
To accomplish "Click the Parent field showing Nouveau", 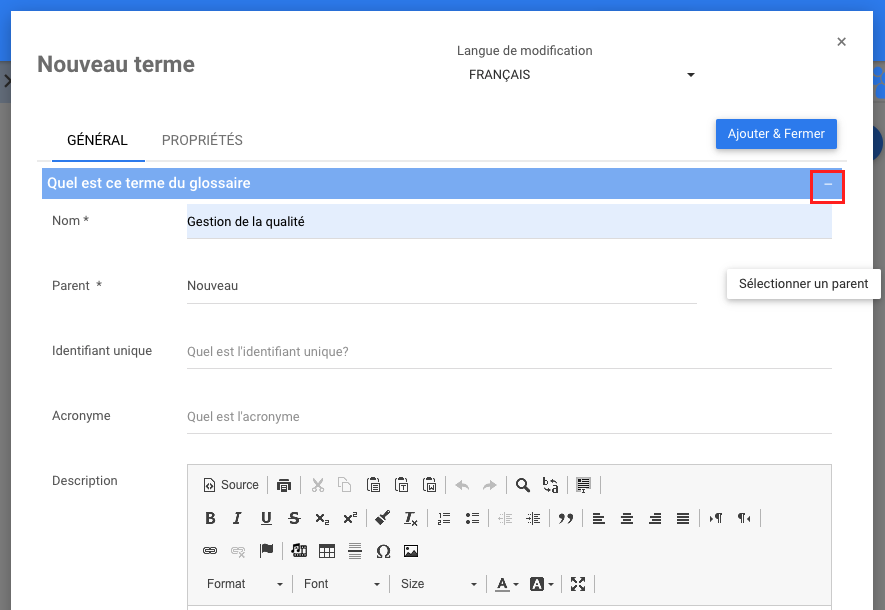I will pos(441,286).
